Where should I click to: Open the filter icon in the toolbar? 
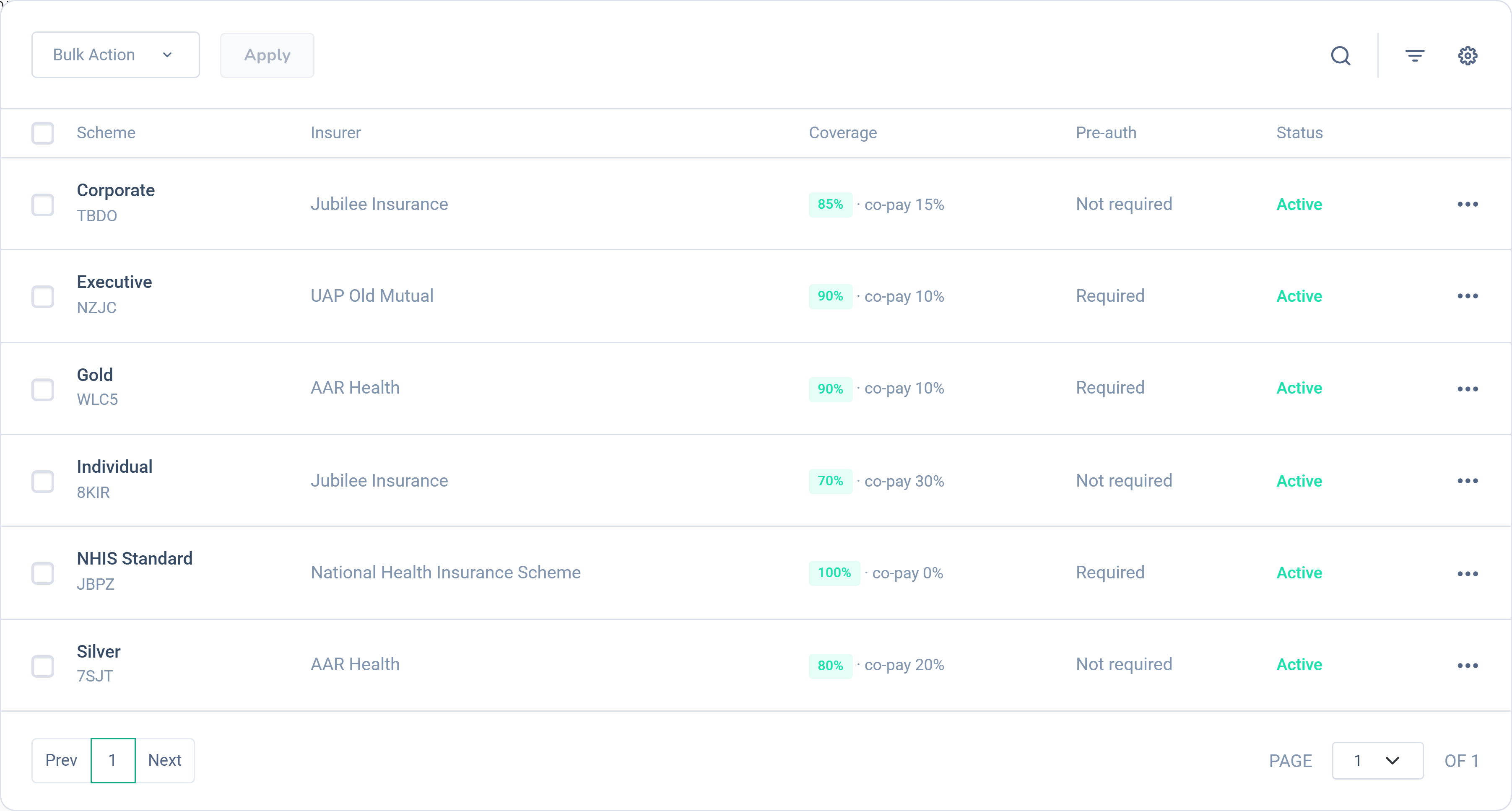pyautogui.click(x=1415, y=56)
